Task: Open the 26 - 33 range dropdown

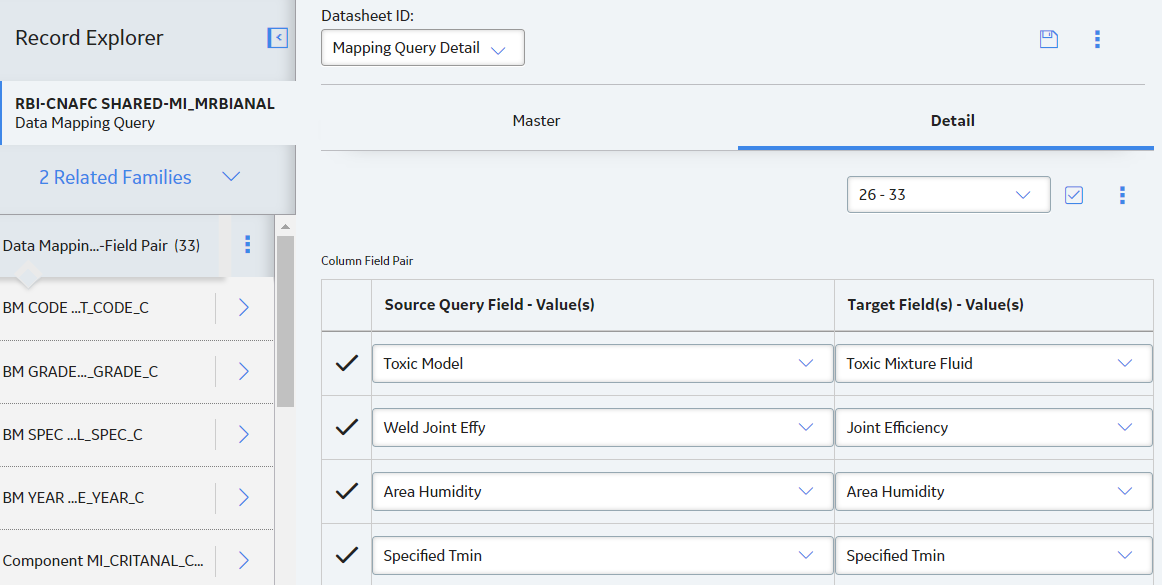Action: 949,195
